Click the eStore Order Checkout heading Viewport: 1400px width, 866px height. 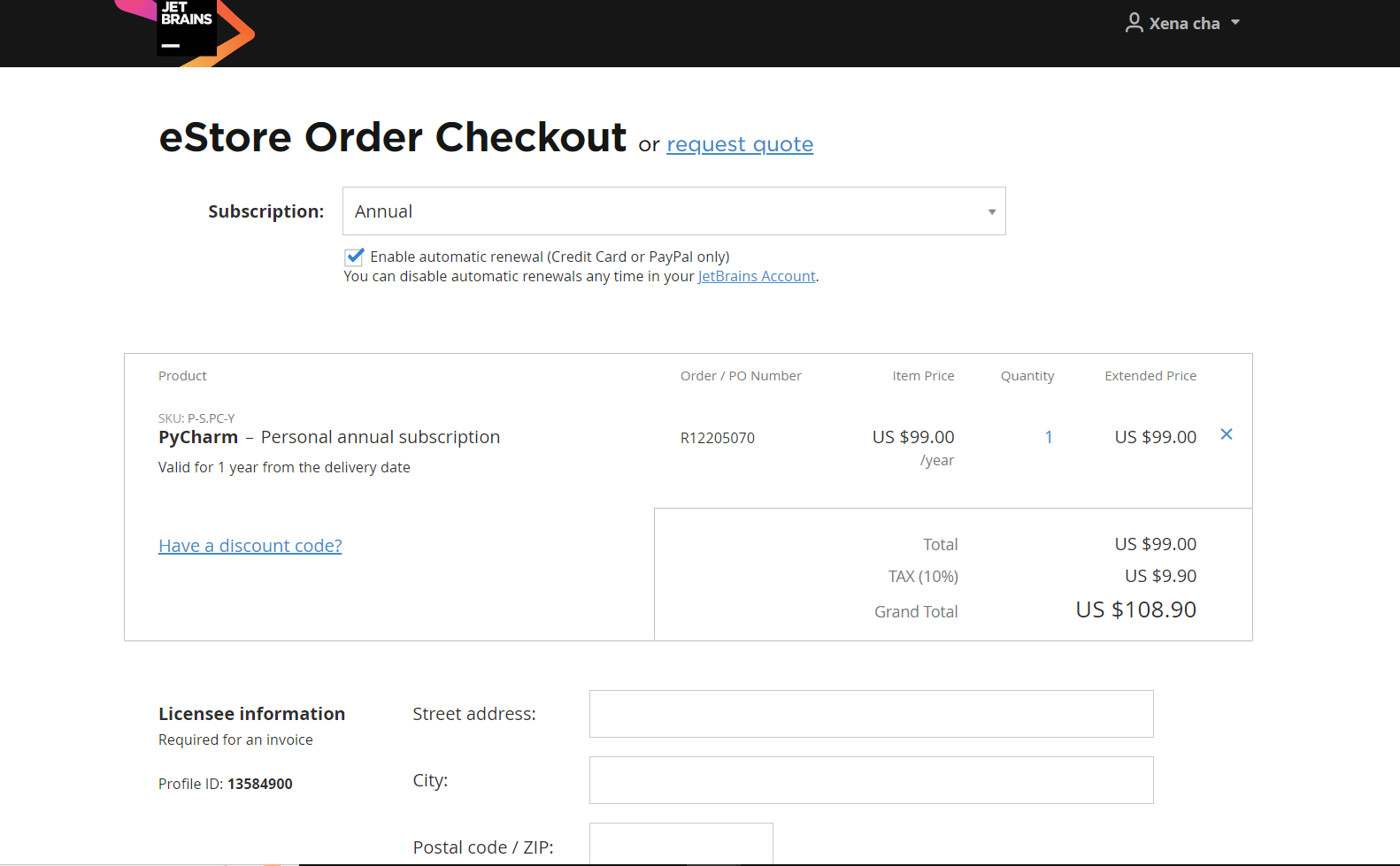[x=393, y=137]
